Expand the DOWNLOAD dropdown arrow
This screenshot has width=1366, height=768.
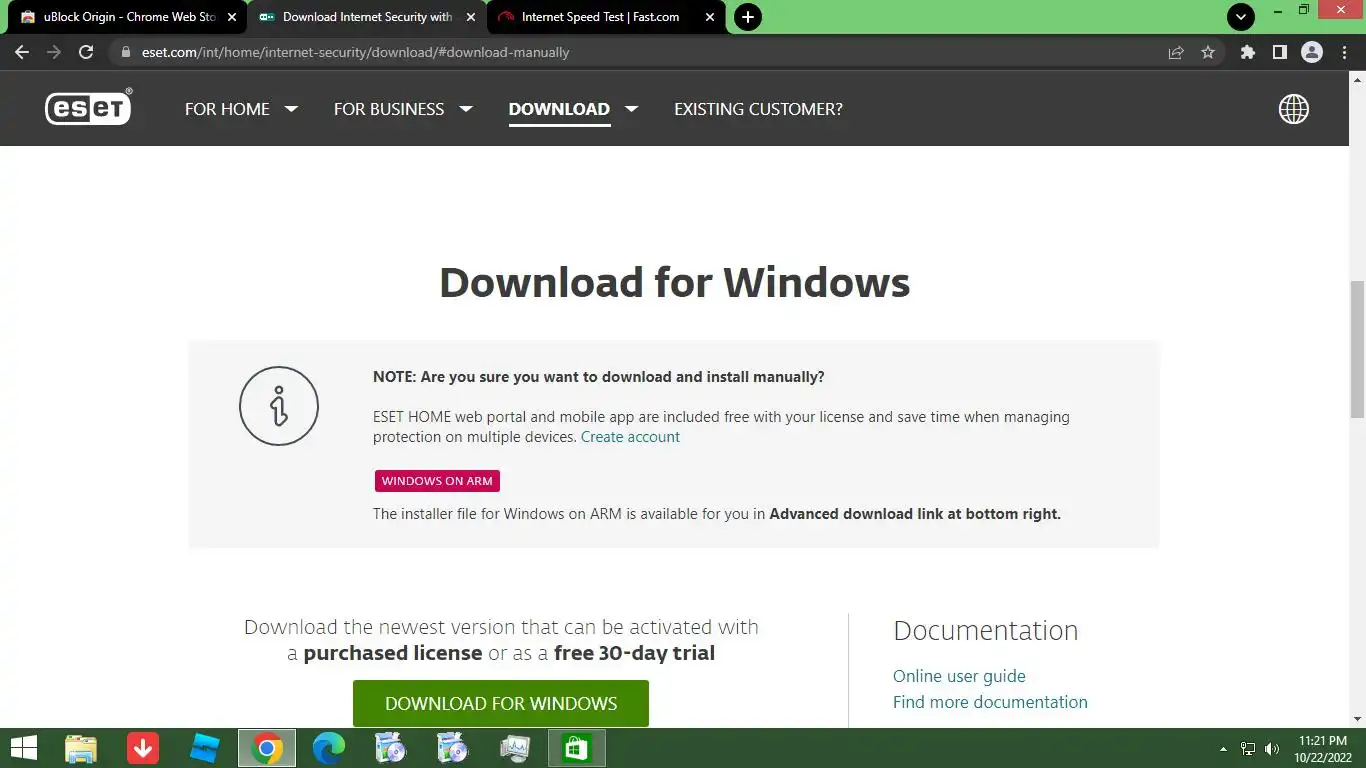click(x=632, y=109)
